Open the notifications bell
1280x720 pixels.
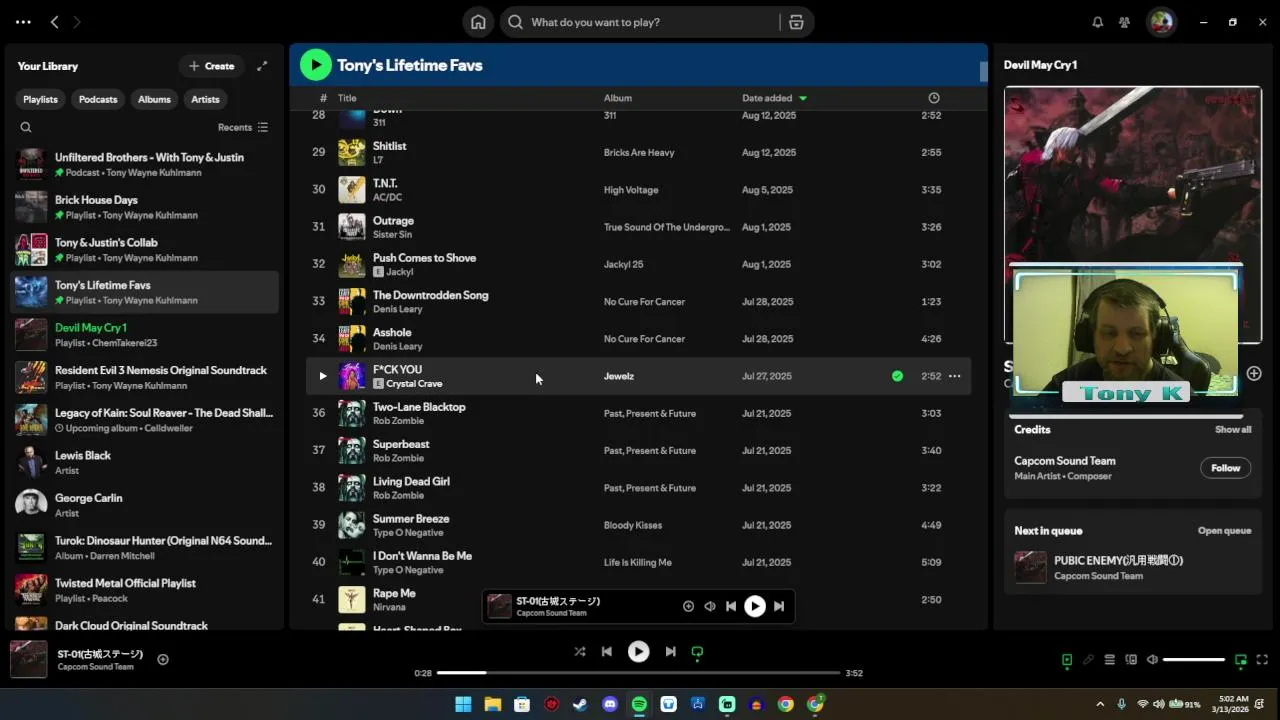point(1097,22)
